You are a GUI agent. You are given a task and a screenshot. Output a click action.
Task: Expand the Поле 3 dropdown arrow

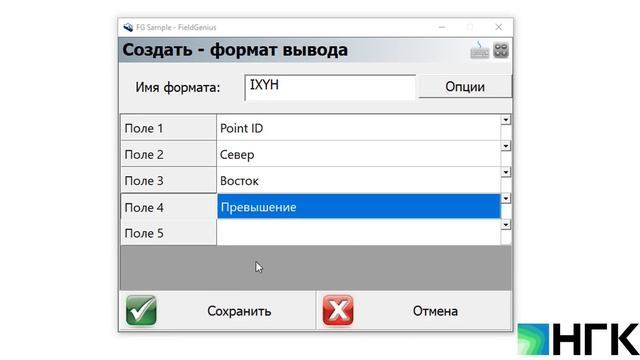click(506, 172)
